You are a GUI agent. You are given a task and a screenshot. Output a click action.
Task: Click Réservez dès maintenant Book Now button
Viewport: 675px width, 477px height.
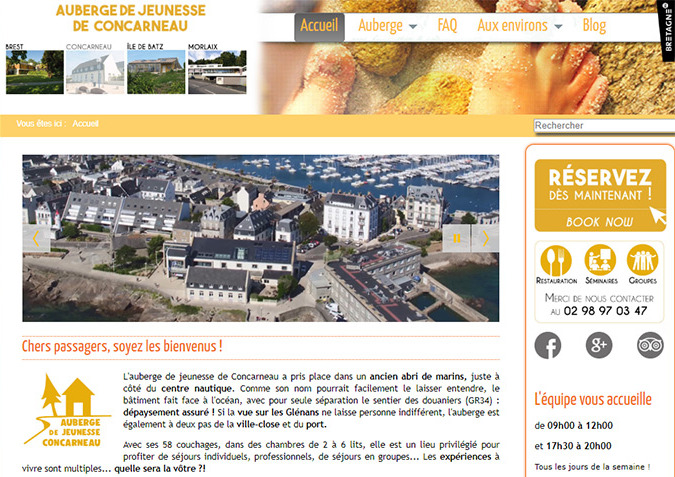[x=600, y=195]
